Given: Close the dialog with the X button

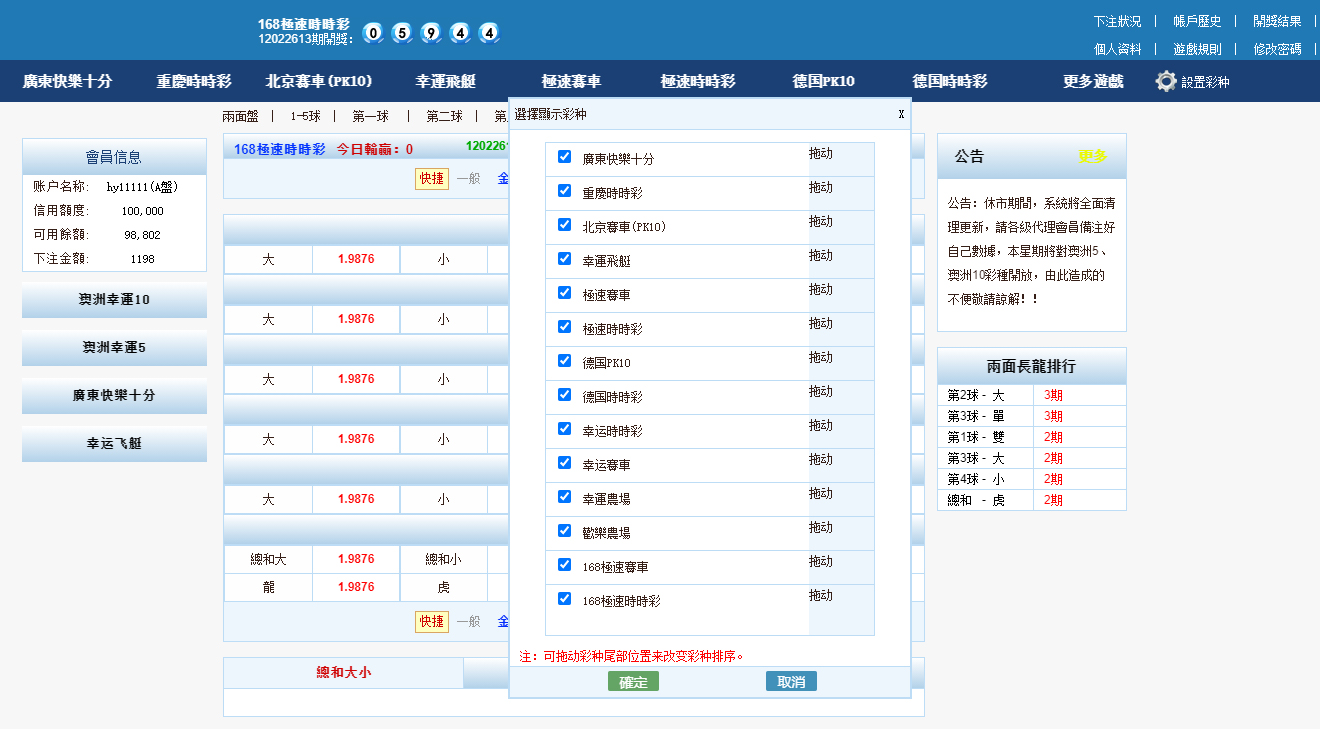Looking at the screenshot, I should 901,114.
